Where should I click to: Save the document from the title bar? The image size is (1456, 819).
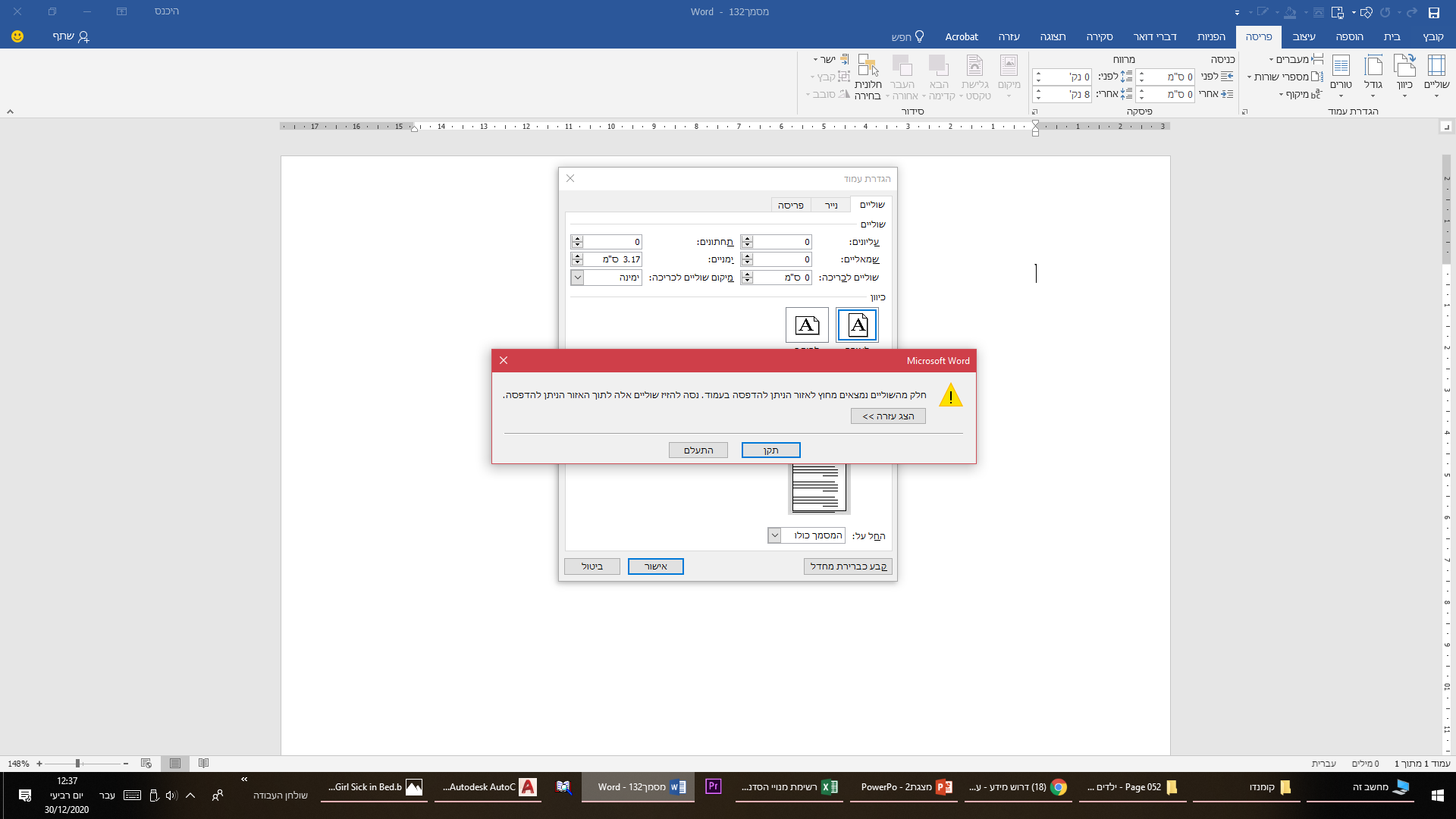pos(1433,12)
